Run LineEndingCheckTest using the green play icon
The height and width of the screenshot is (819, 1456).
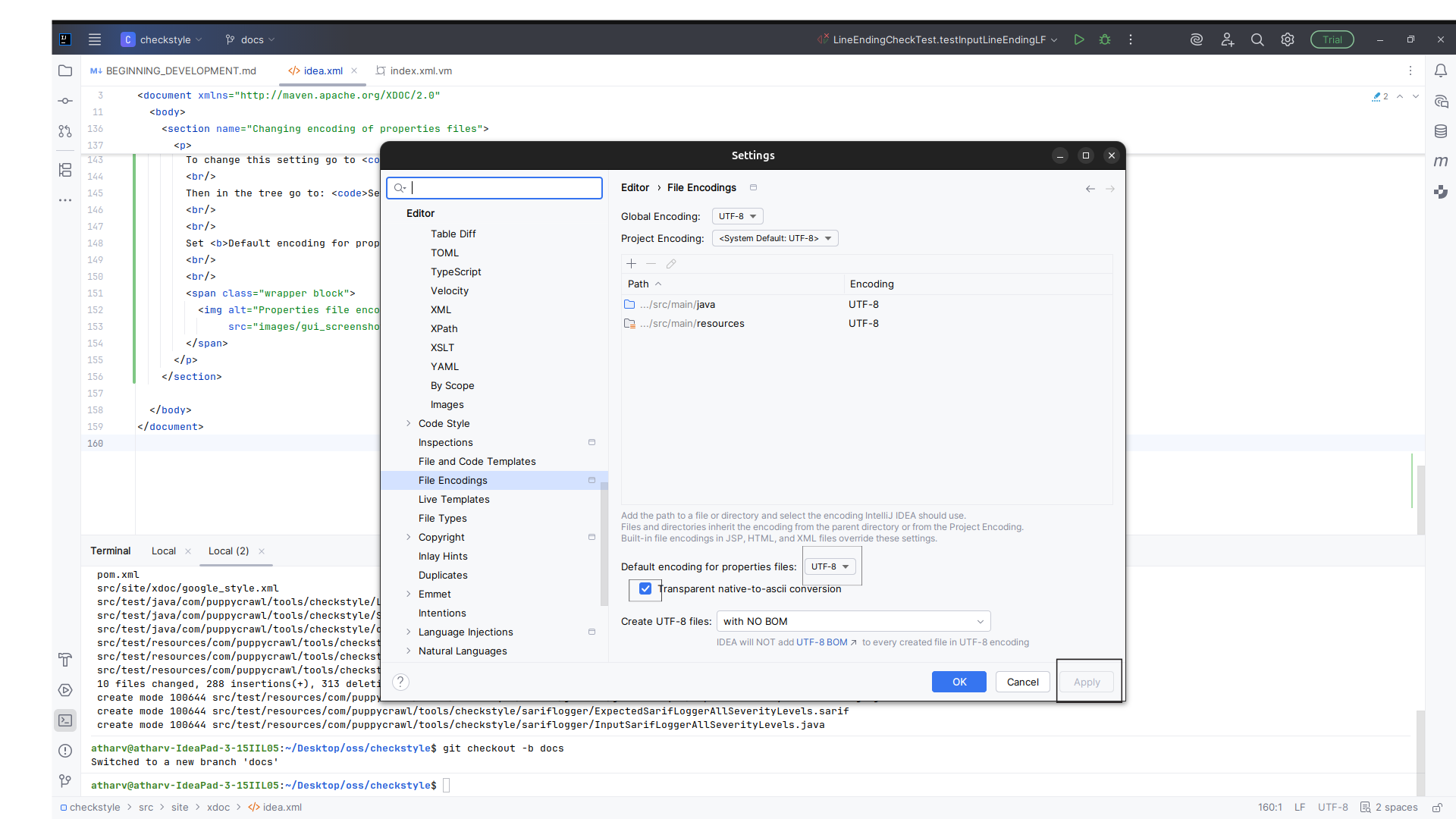tap(1079, 39)
